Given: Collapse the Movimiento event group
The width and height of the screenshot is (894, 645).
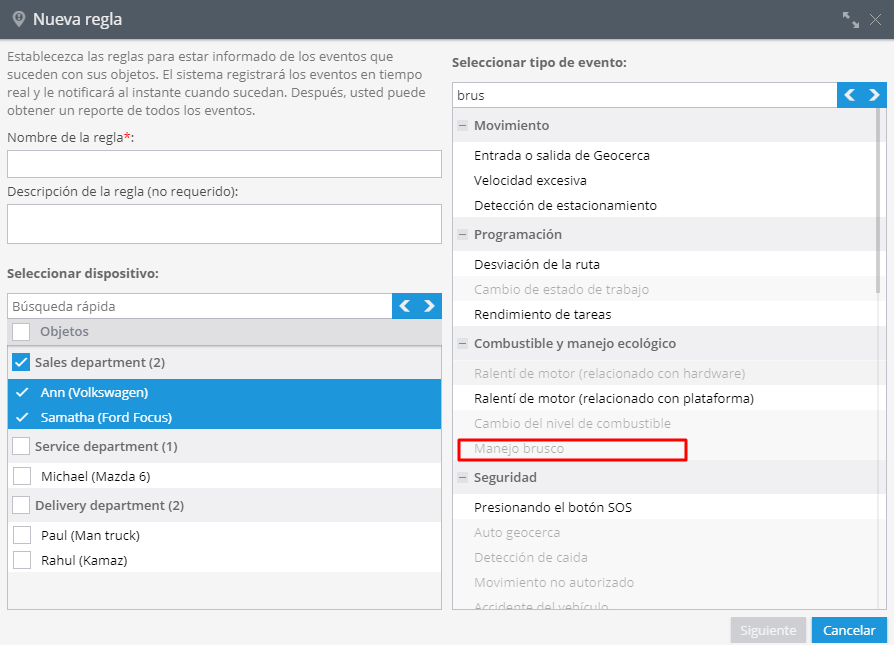Looking at the screenshot, I should 462,125.
